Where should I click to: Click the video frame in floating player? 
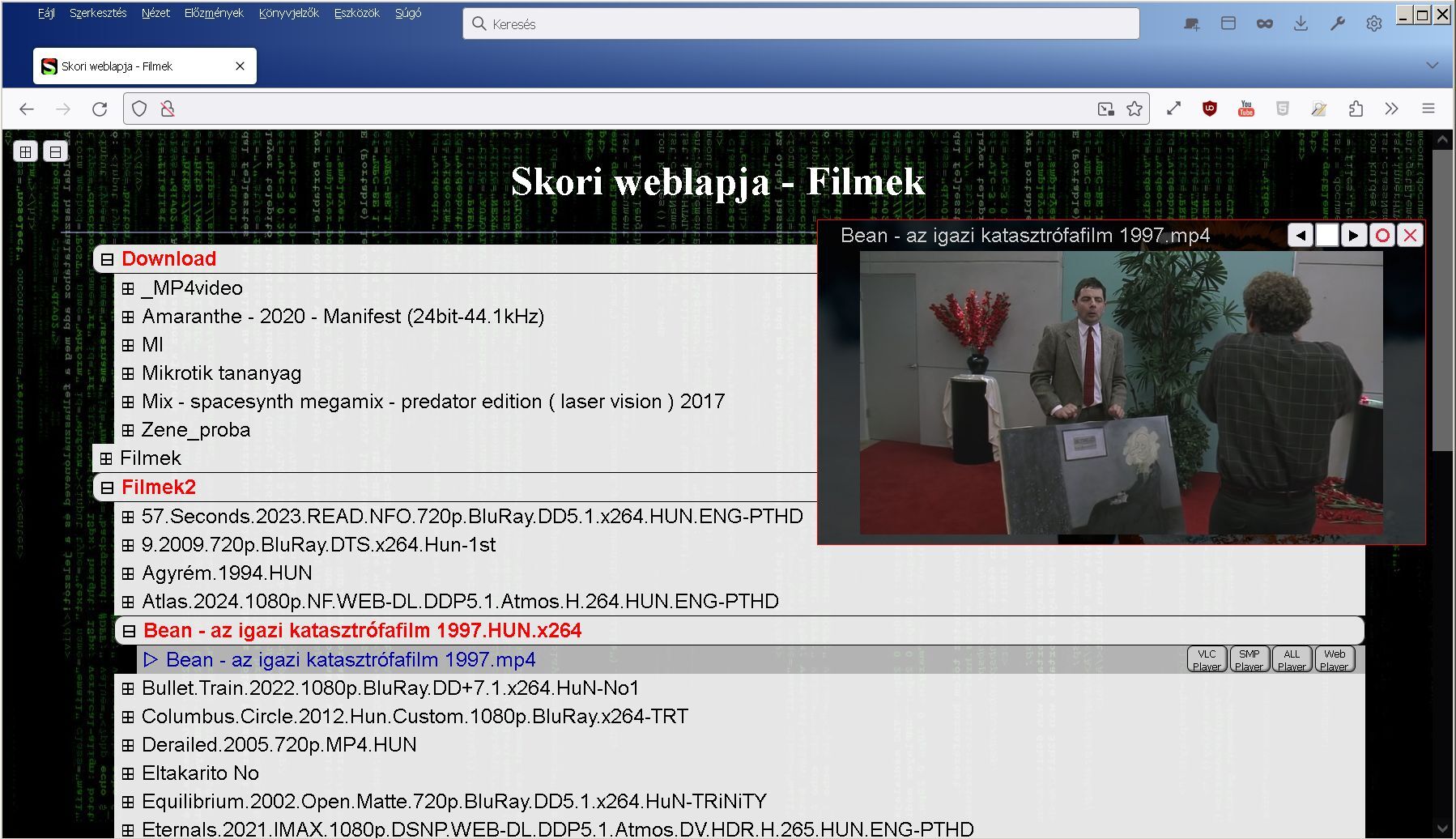[1121, 393]
